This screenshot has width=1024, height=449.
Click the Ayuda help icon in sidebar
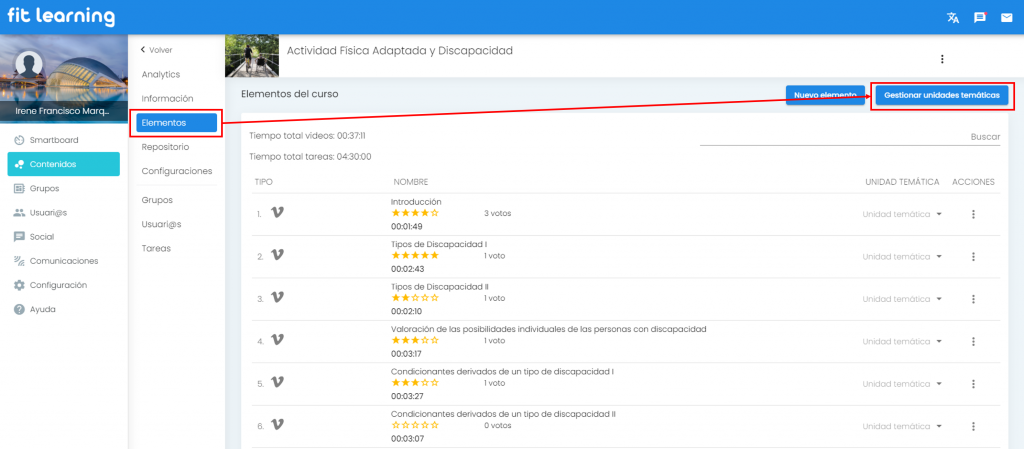click(x=19, y=309)
